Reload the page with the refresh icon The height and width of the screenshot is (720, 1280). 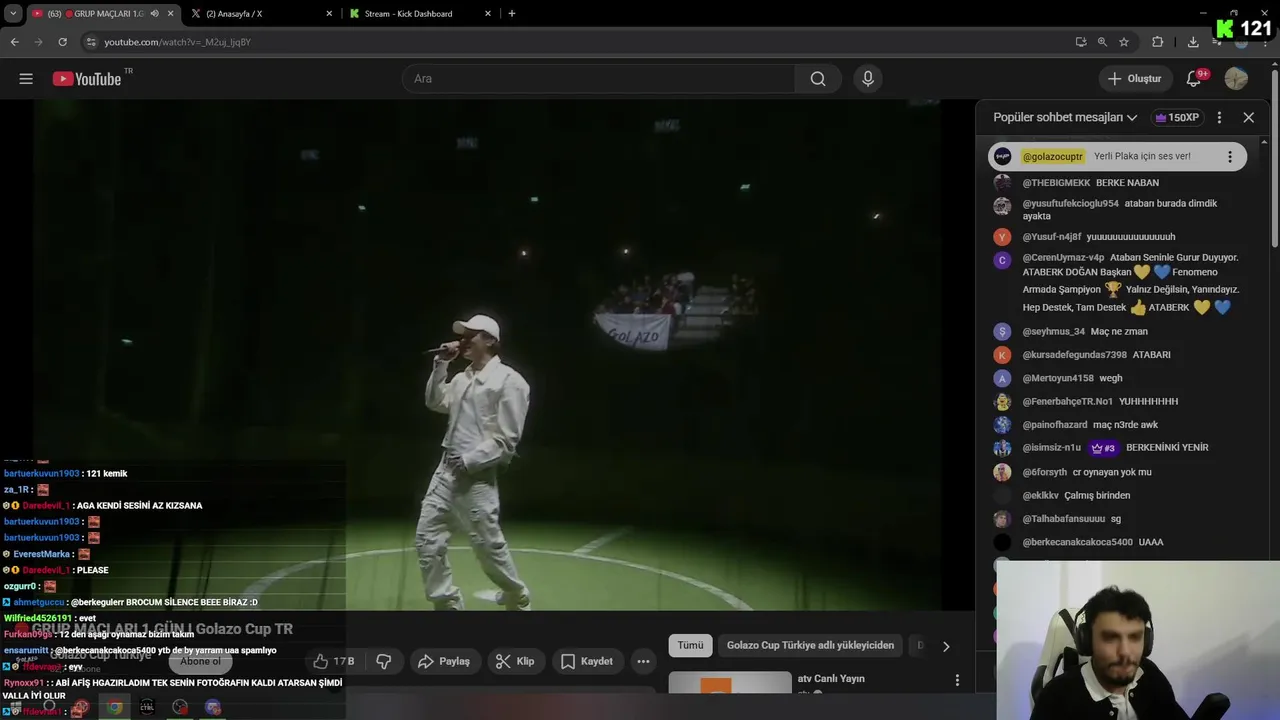pos(62,42)
